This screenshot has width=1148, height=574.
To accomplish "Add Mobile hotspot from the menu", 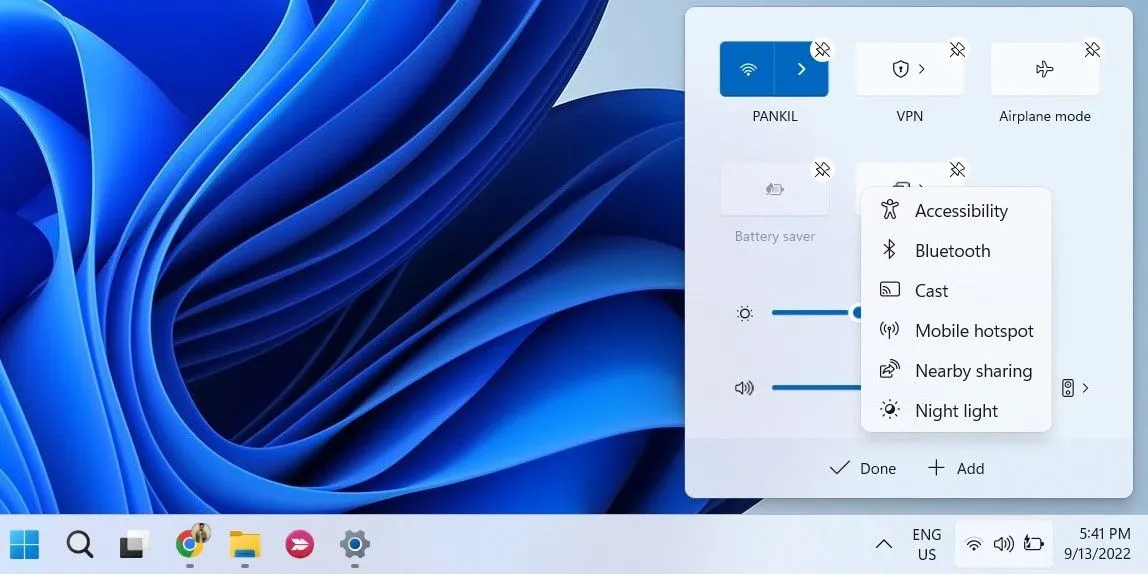I will [956, 331].
